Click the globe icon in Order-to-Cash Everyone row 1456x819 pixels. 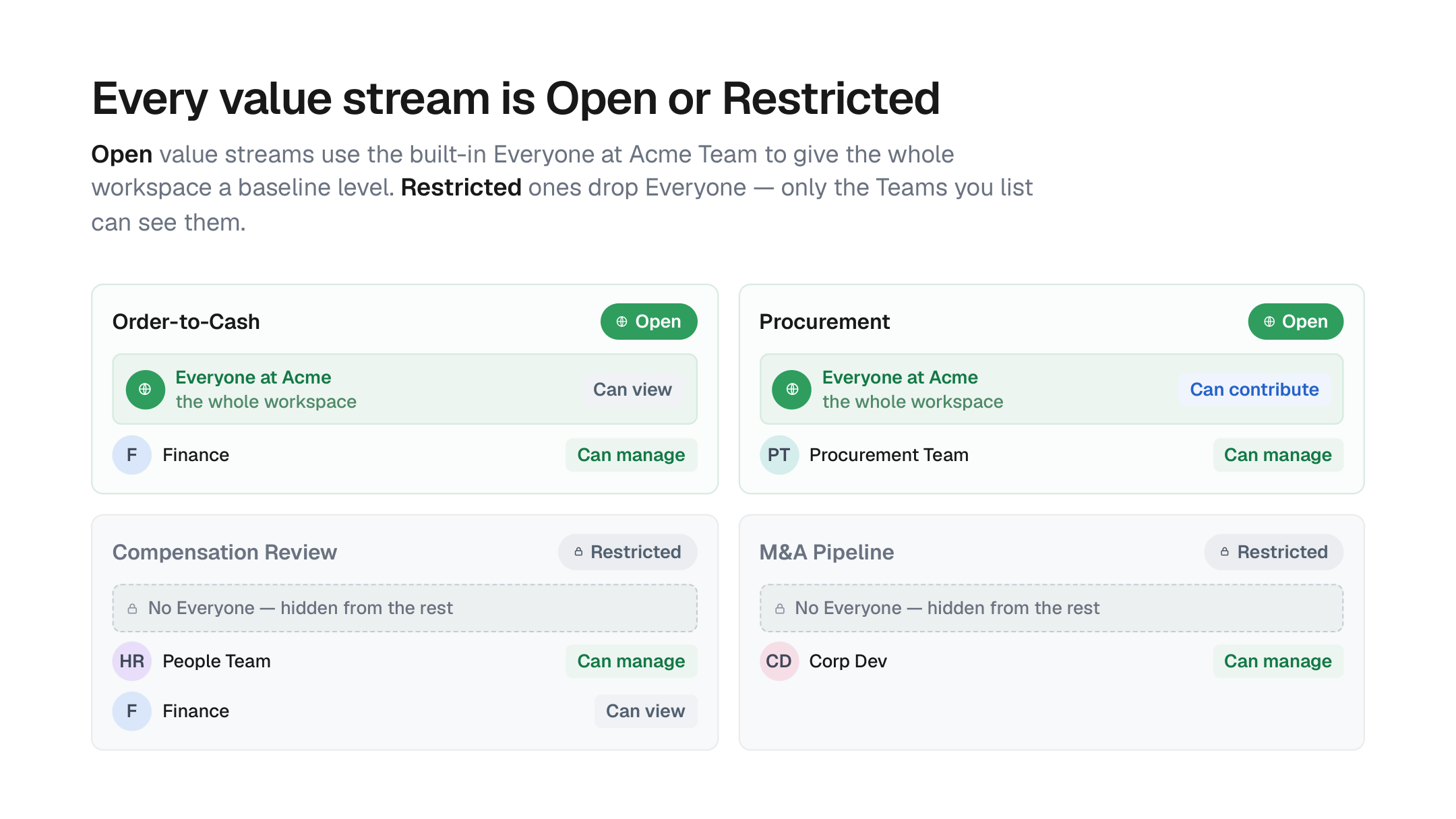145,390
